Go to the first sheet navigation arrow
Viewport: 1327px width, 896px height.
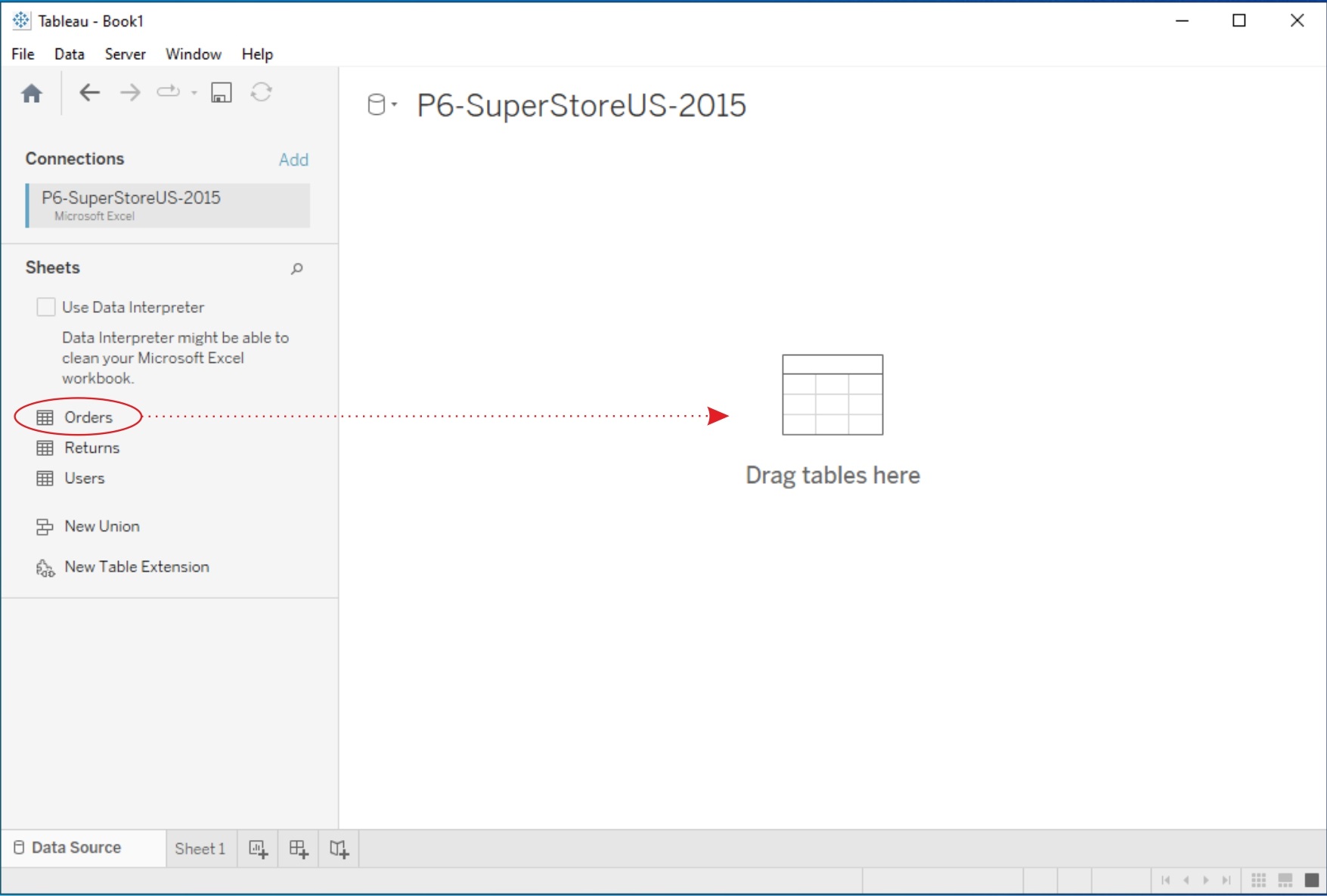coord(1166,879)
